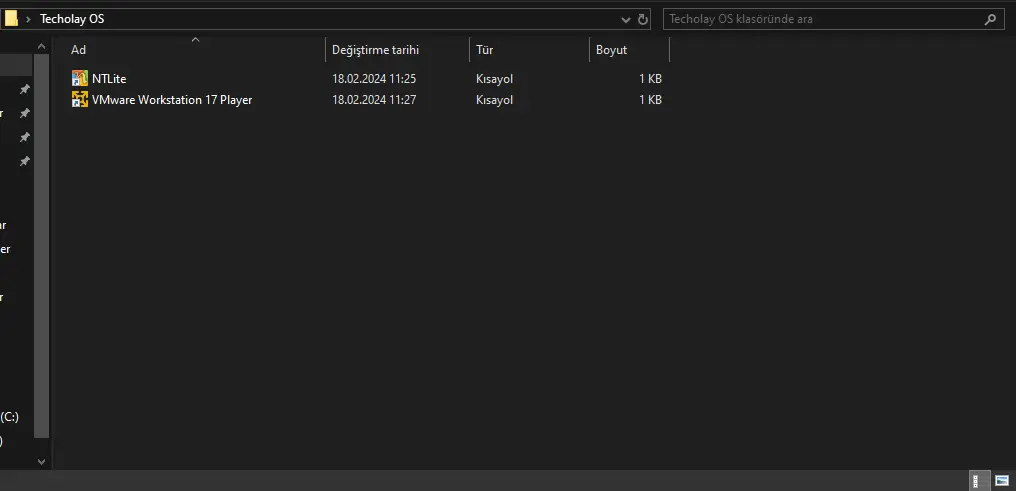Screen dimensions: 1016x491
Task: Click 1 KB size in VMware row
Action: coord(650,100)
